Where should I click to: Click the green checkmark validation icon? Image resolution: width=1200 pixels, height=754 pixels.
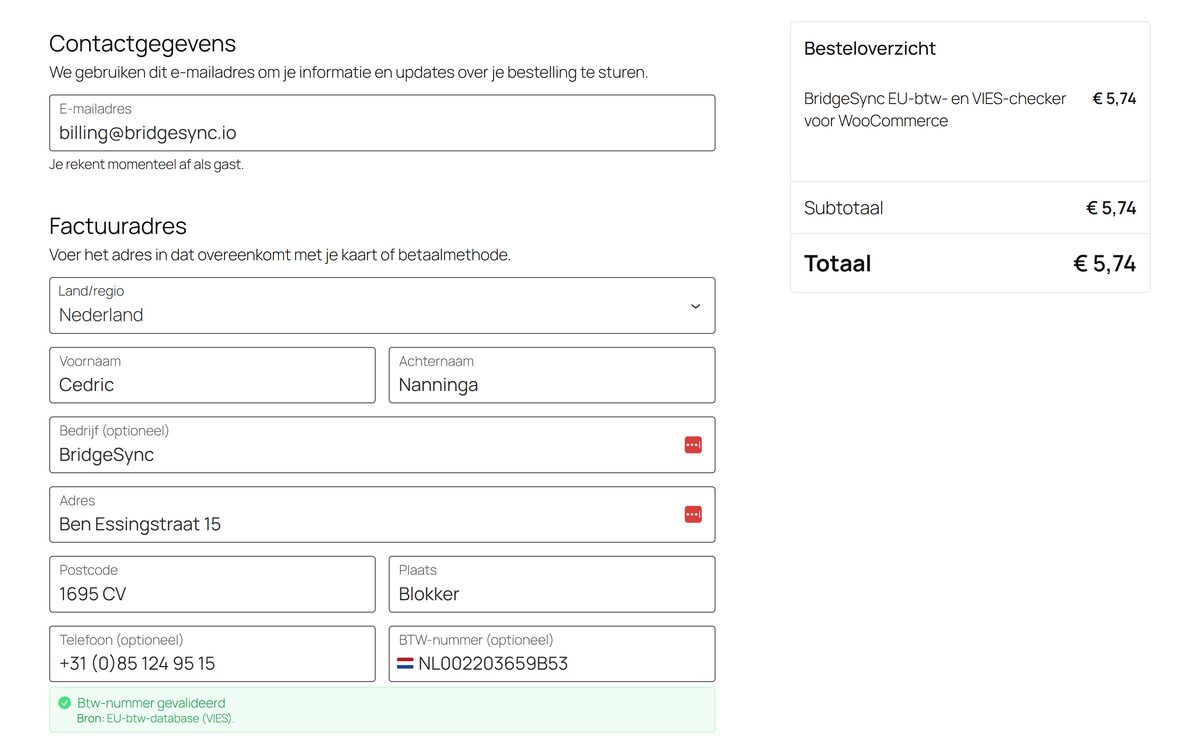[x=65, y=703]
